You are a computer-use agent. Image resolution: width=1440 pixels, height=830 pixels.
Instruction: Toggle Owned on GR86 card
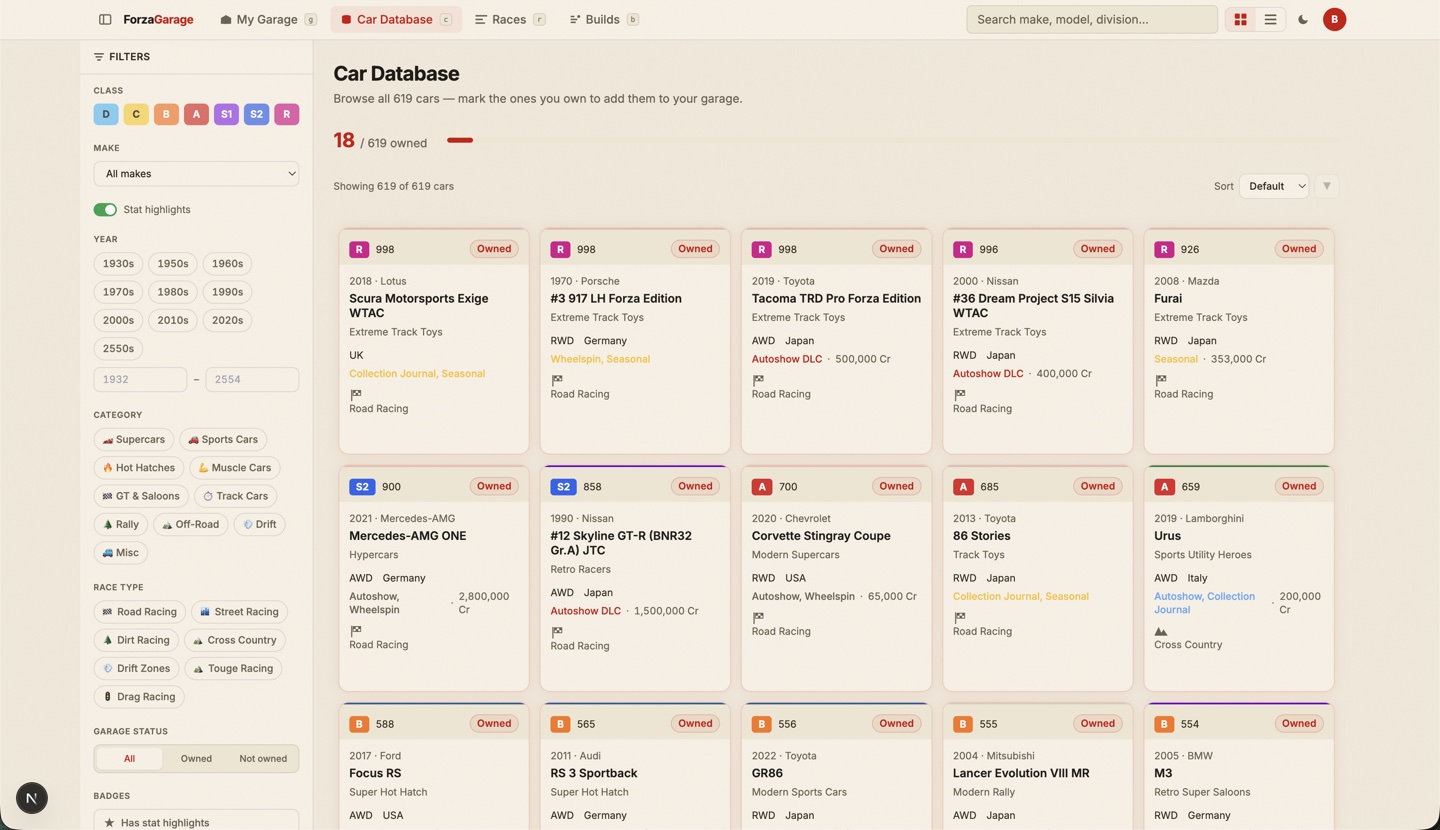click(x=896, y=724)
